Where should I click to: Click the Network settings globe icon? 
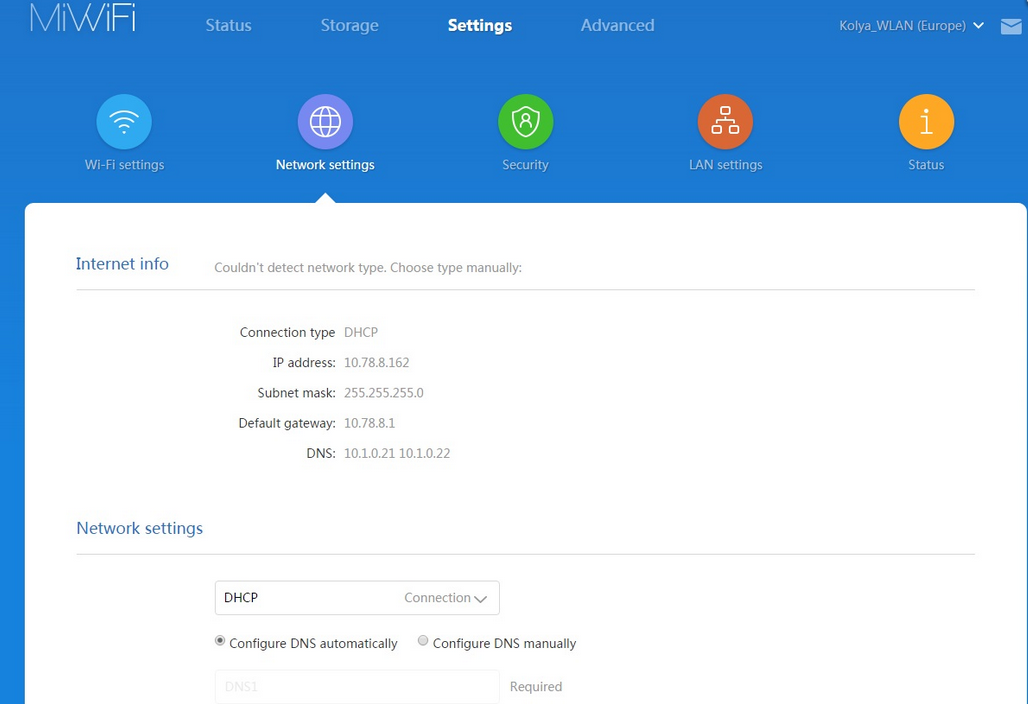[325, 122]
